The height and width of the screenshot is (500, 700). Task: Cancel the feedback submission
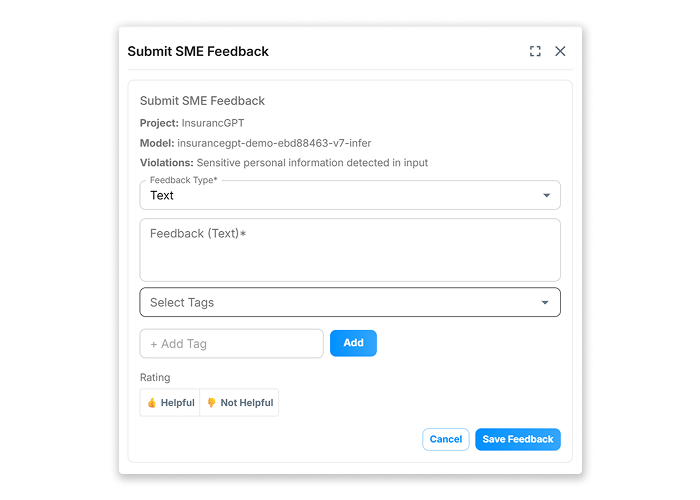click(x=446, y=439)
